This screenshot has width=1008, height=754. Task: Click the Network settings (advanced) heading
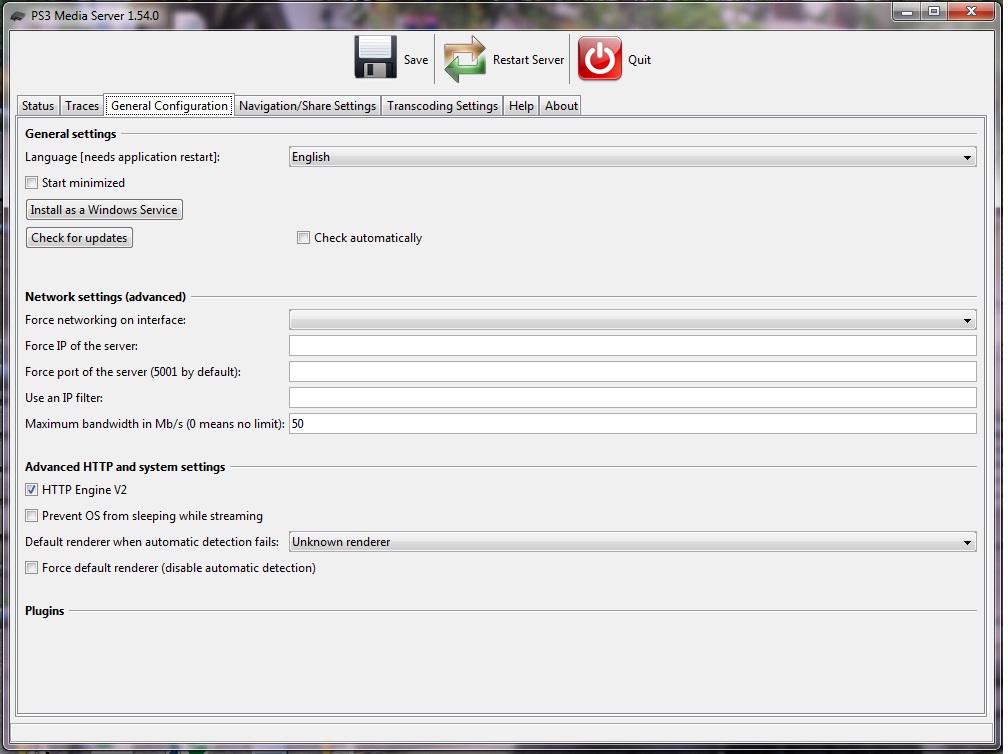(x=105, y=297)
